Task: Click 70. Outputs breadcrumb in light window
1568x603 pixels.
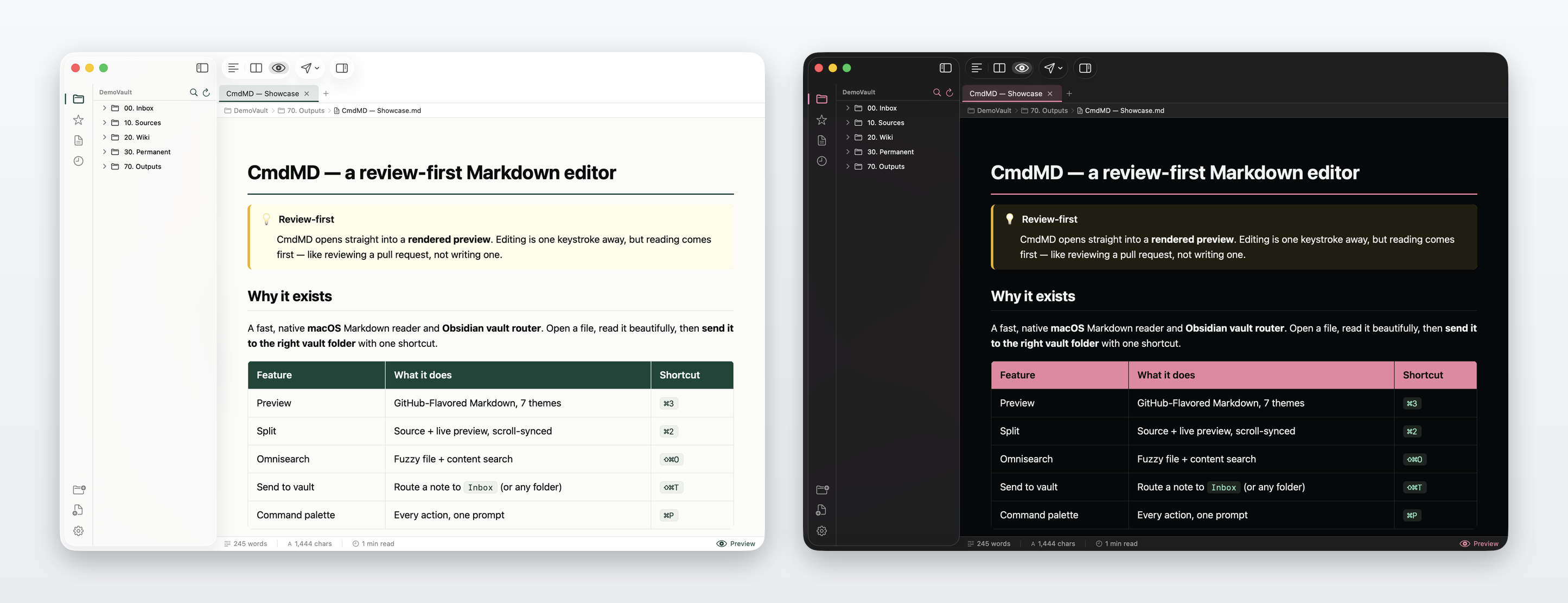Action: click(x=301, y=111)
